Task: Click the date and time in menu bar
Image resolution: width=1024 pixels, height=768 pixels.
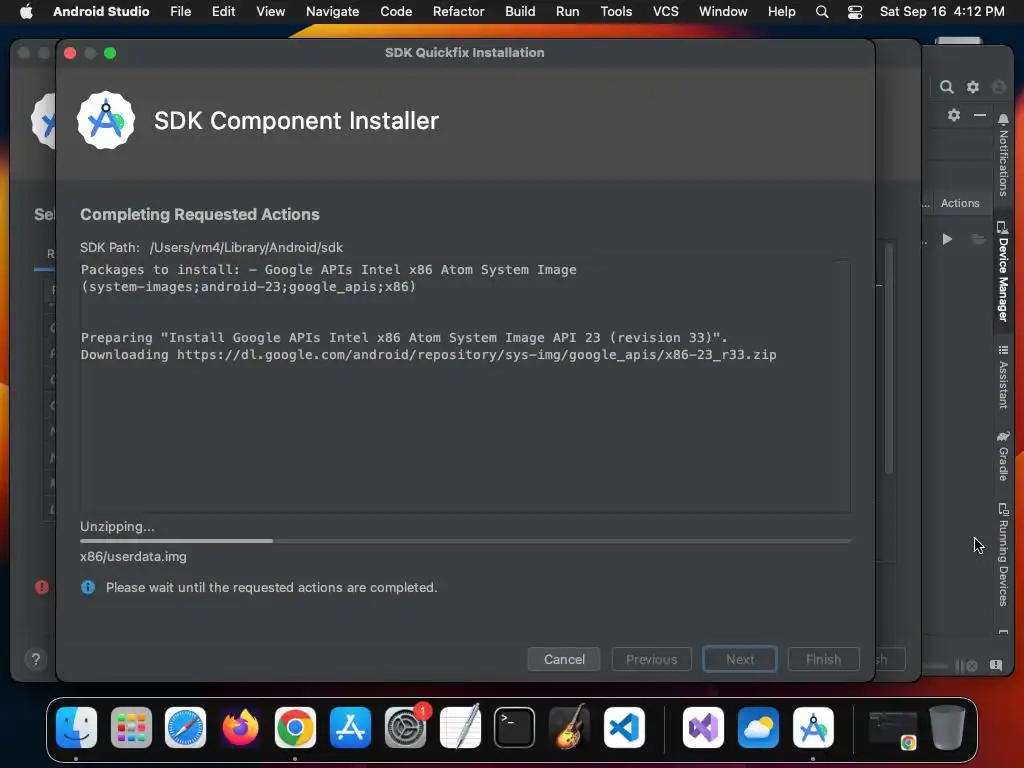Action: (x=942, y=12)
